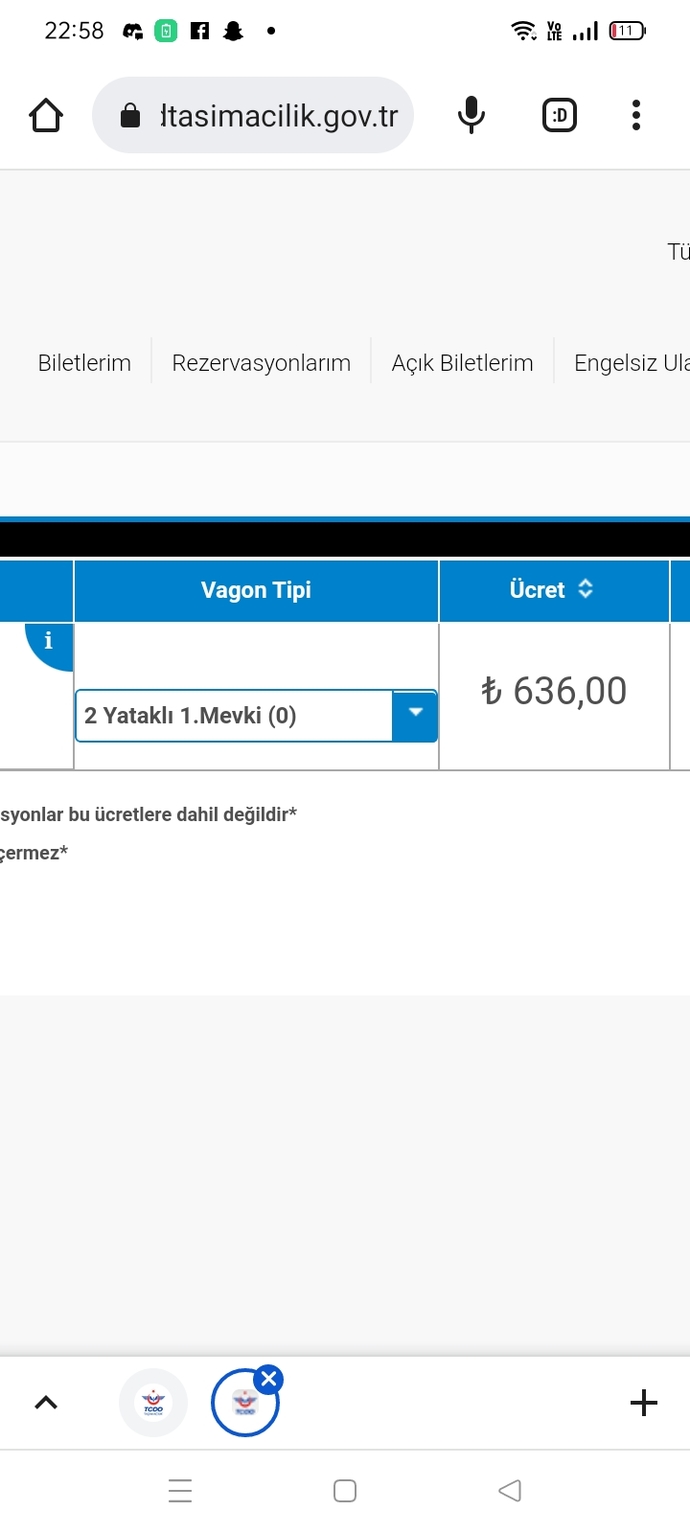Select the highlighted TCDD tab thumbnail
The width and height of the screenshot is (690, 1533).
tap(244, 1404)
